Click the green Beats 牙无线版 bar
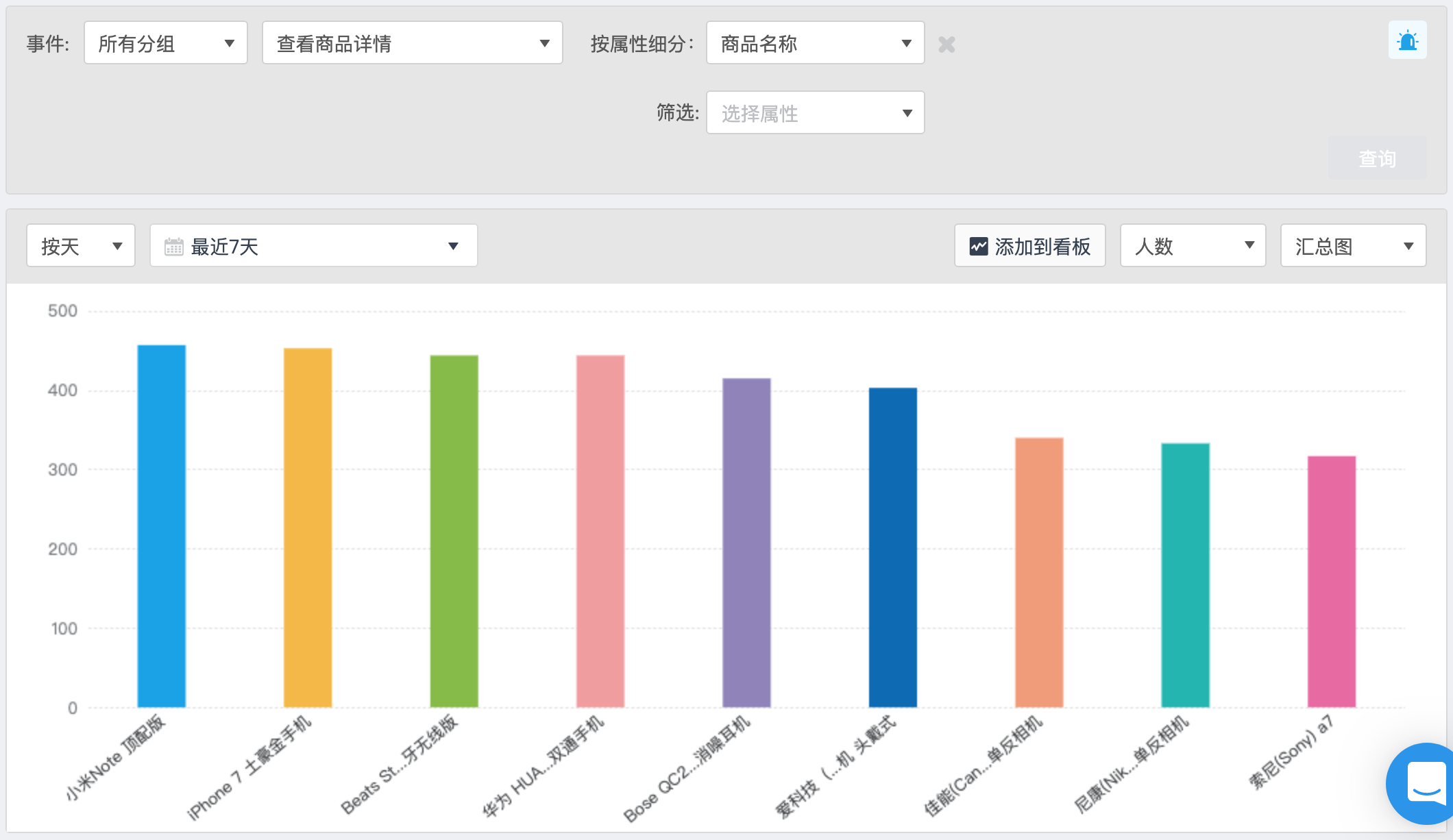 (454, 531)
